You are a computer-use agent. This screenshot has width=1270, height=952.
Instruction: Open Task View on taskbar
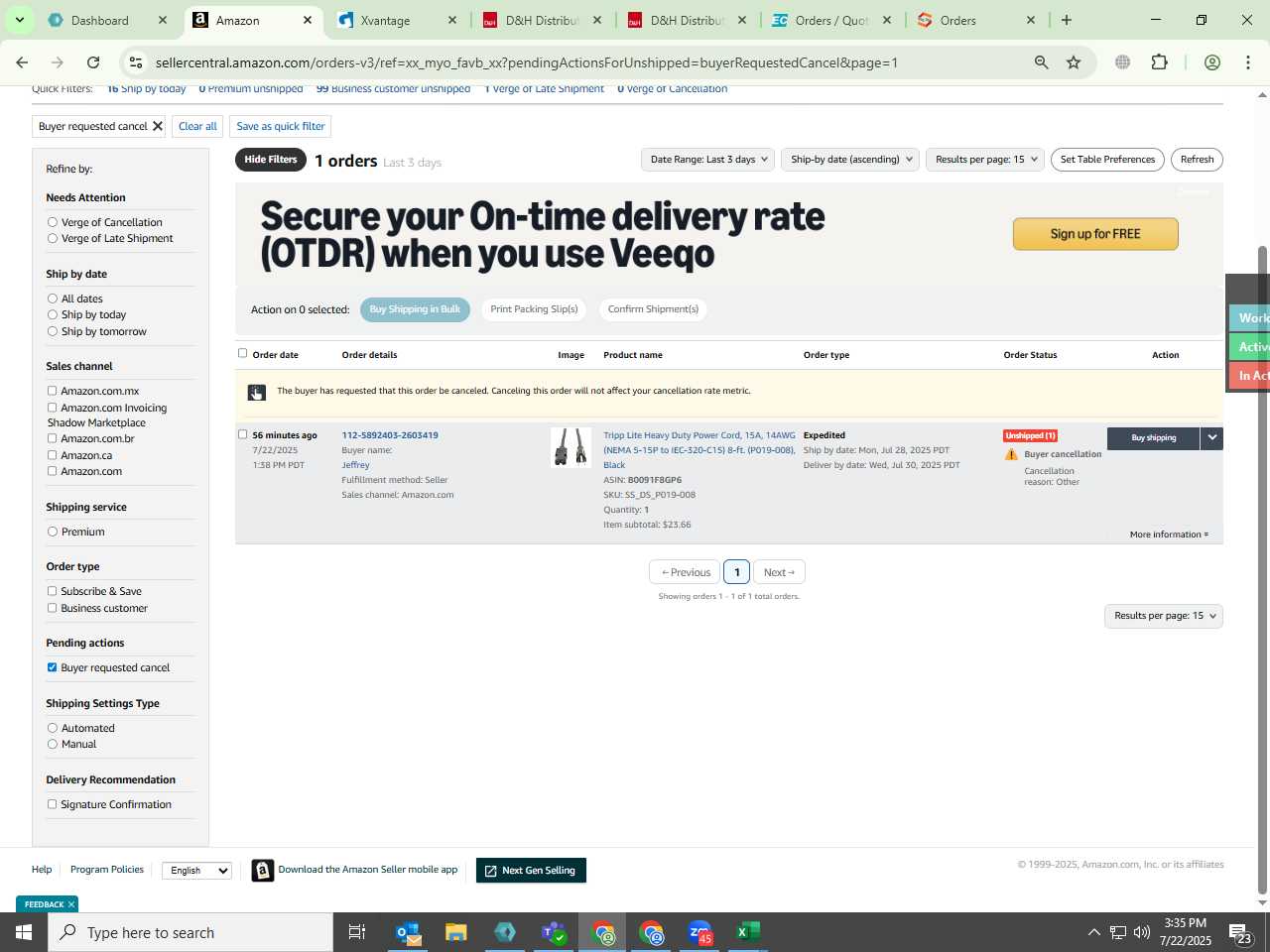357,932
